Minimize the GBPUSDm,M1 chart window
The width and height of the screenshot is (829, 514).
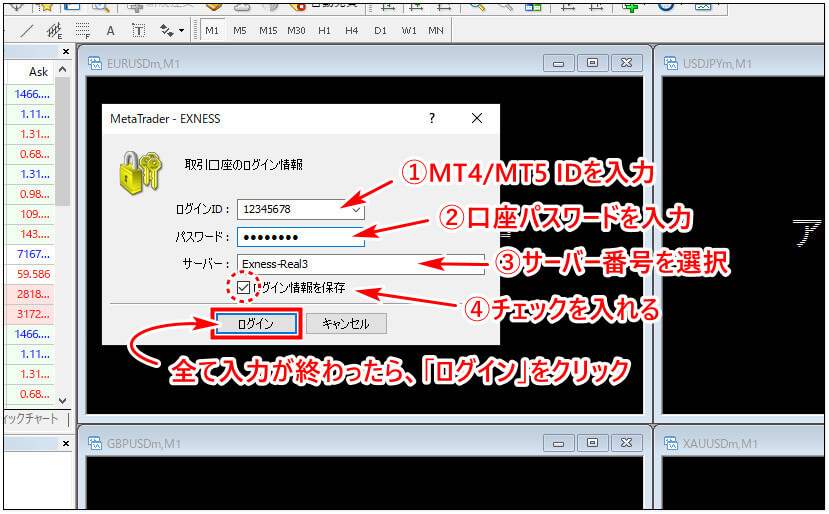(558, 443)
